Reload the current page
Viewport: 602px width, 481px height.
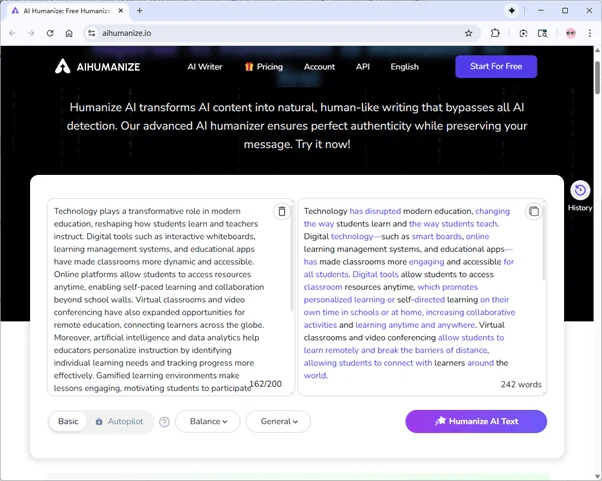pos(50,33)
